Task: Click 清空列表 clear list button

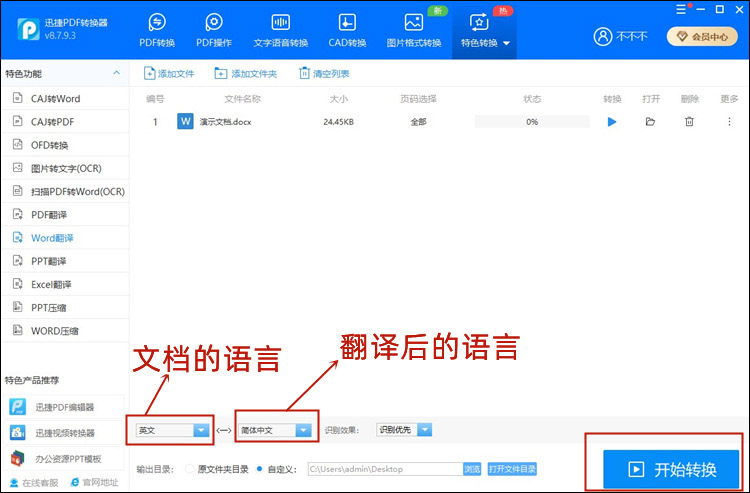Action: coord(324,74)
